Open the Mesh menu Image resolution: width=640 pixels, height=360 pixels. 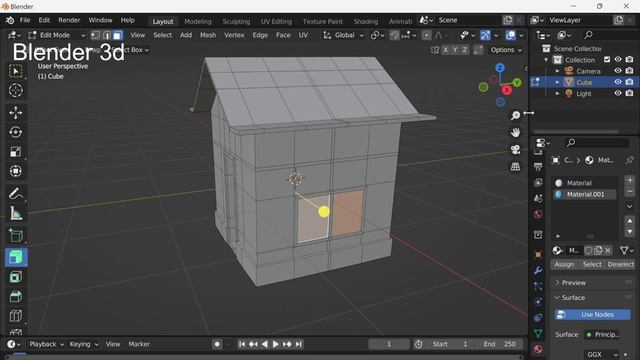[x=208, y=35]
